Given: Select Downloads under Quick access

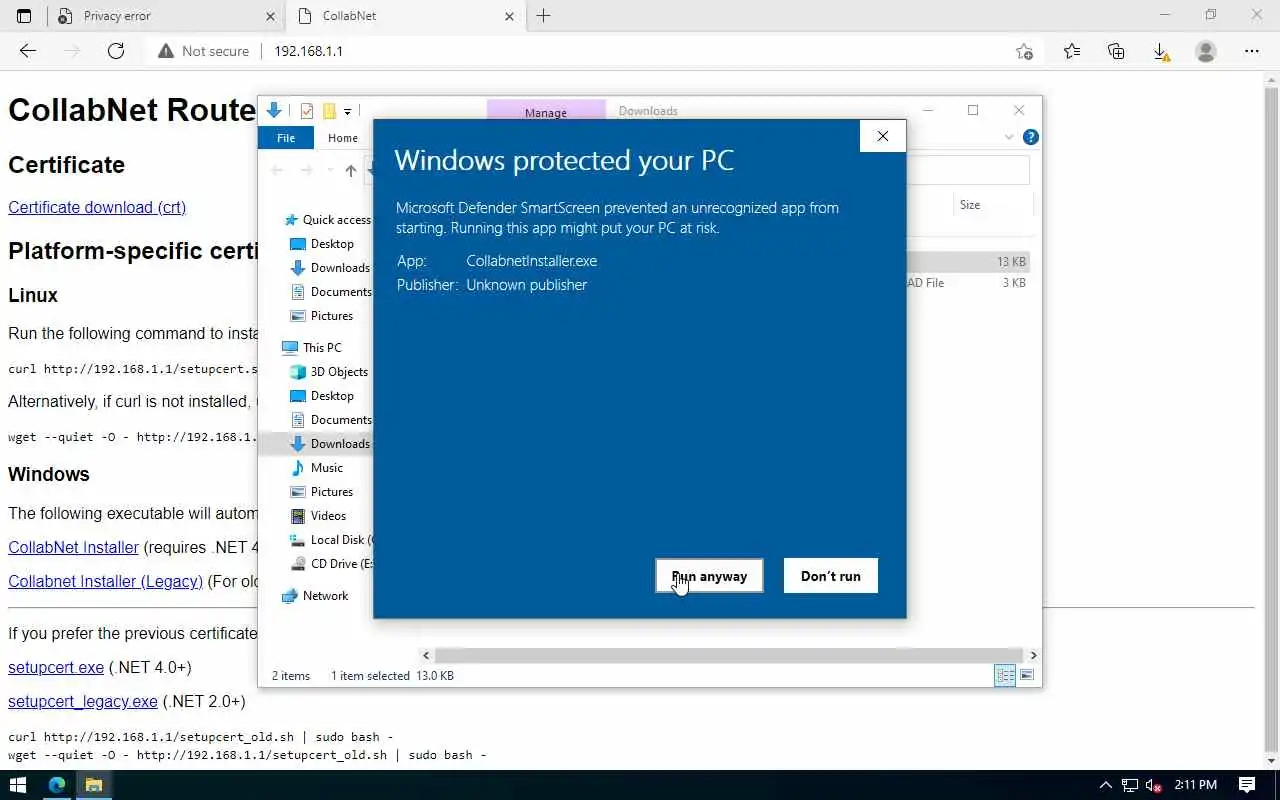Looking at the screenshot, I should pyautogui.click(x=330, y=268).
